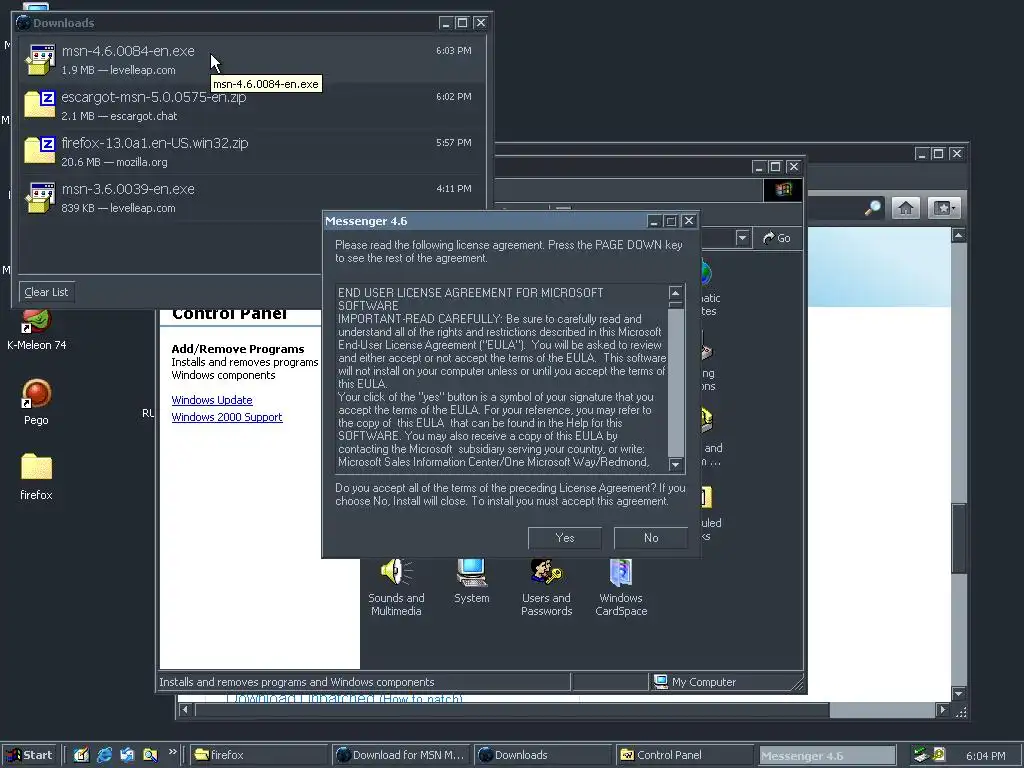This screenshot has height=768, width=1024.
Task: Switch to Download for MSN taskbar button
Action: (x=401, y=755)
